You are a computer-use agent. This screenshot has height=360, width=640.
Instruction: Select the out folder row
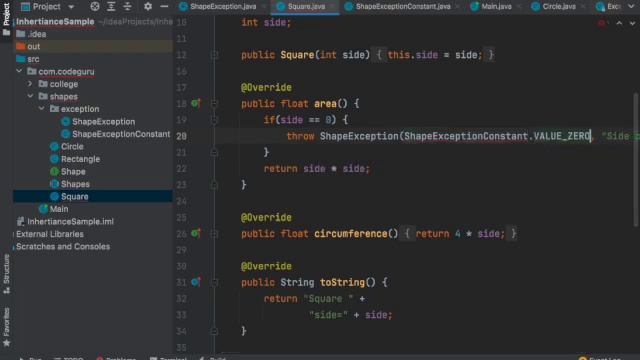93,47
